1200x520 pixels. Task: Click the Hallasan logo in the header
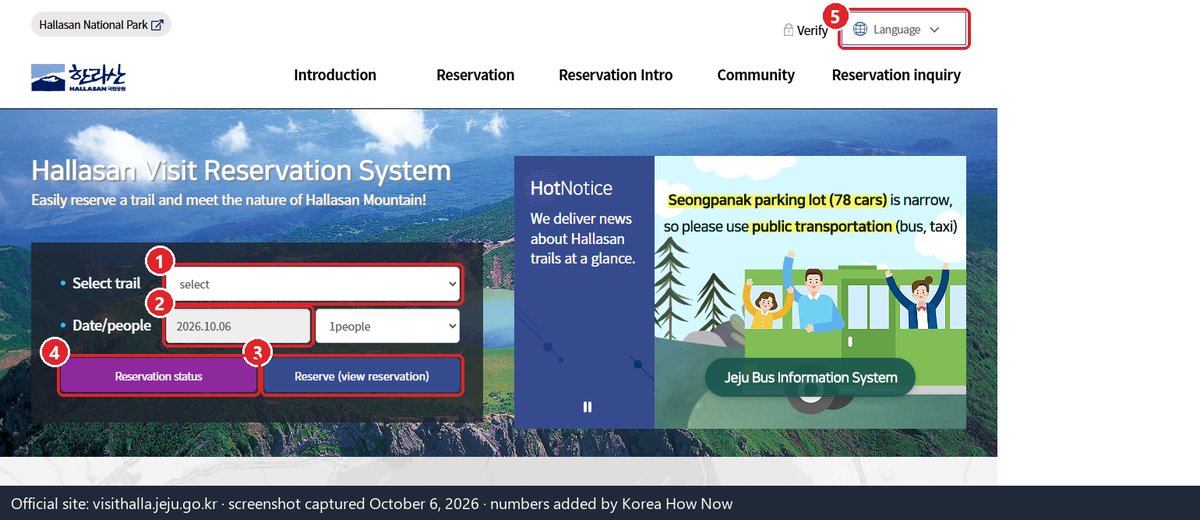click(79, 77)
